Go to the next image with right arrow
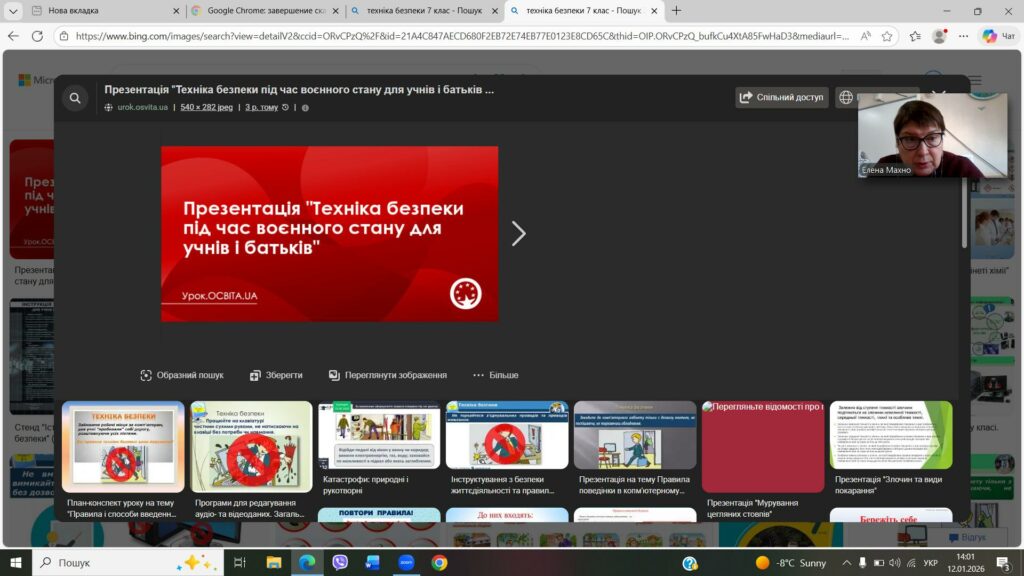 518,234
